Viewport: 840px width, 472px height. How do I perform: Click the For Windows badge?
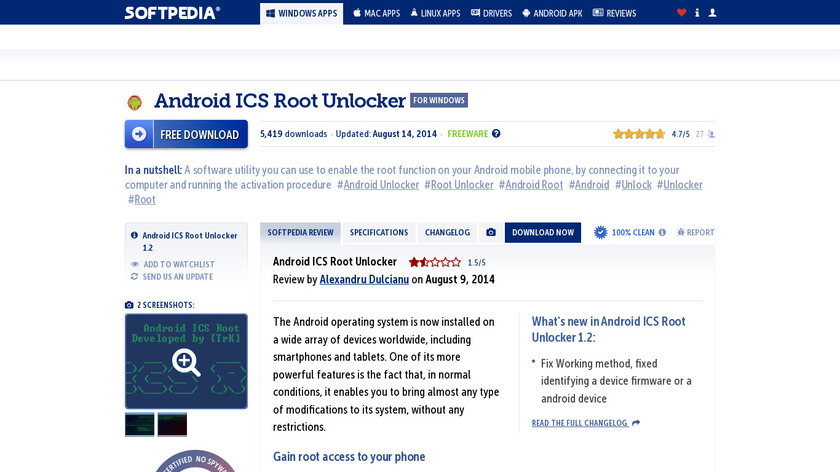[x=439, y=100]
